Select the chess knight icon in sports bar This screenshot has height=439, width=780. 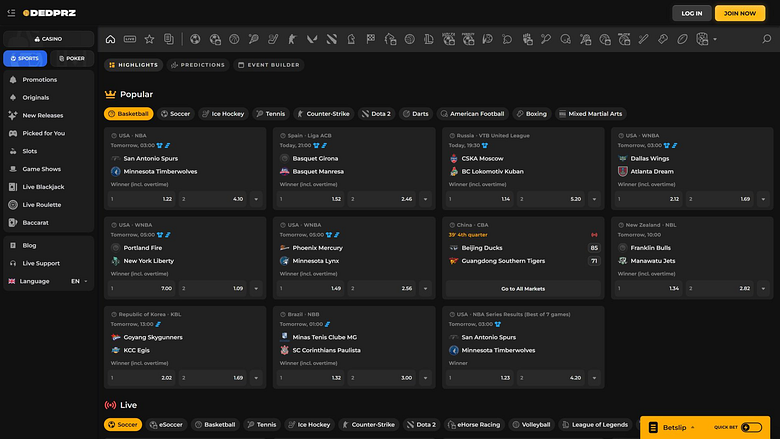point(351,39)
